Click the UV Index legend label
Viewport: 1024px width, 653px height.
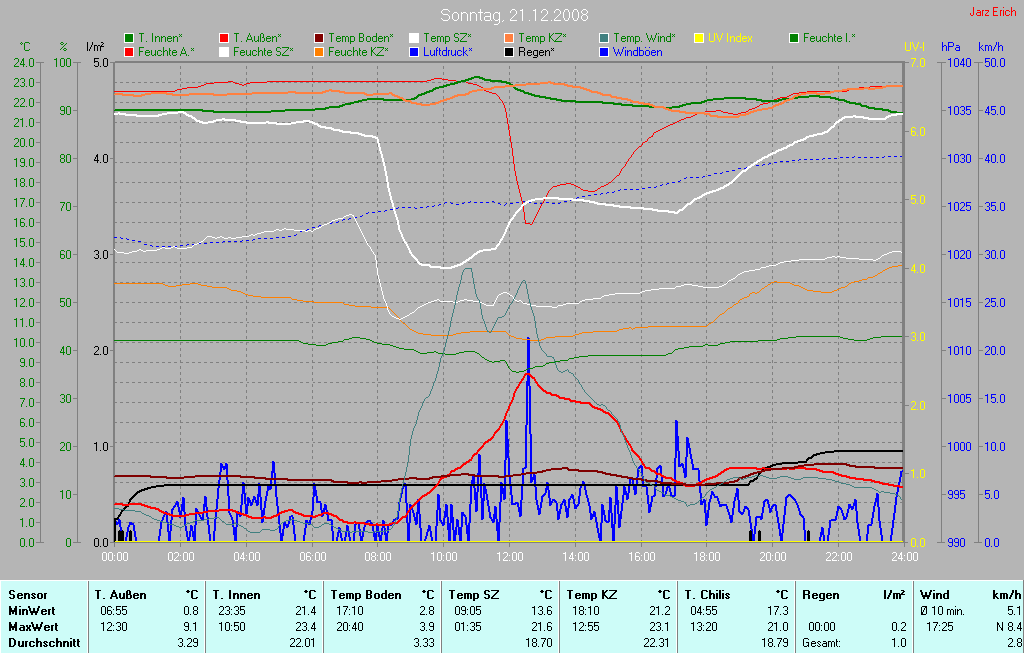pyautogui.click(x=730, y=38)
